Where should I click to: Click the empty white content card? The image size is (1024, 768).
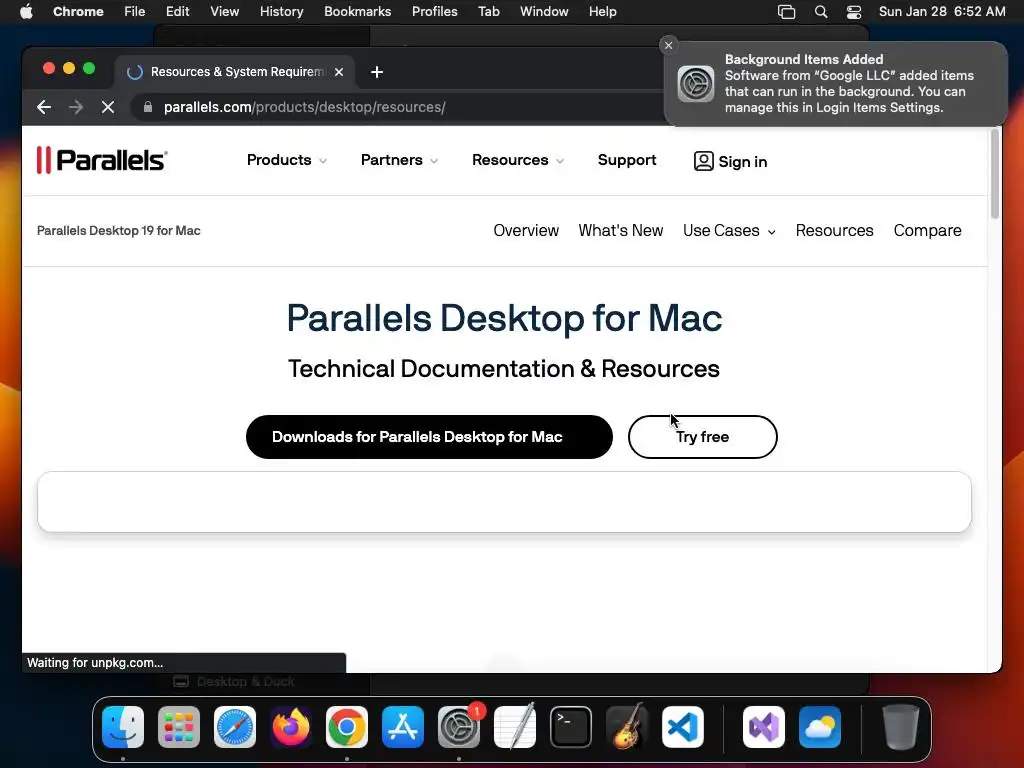point(504,502)
